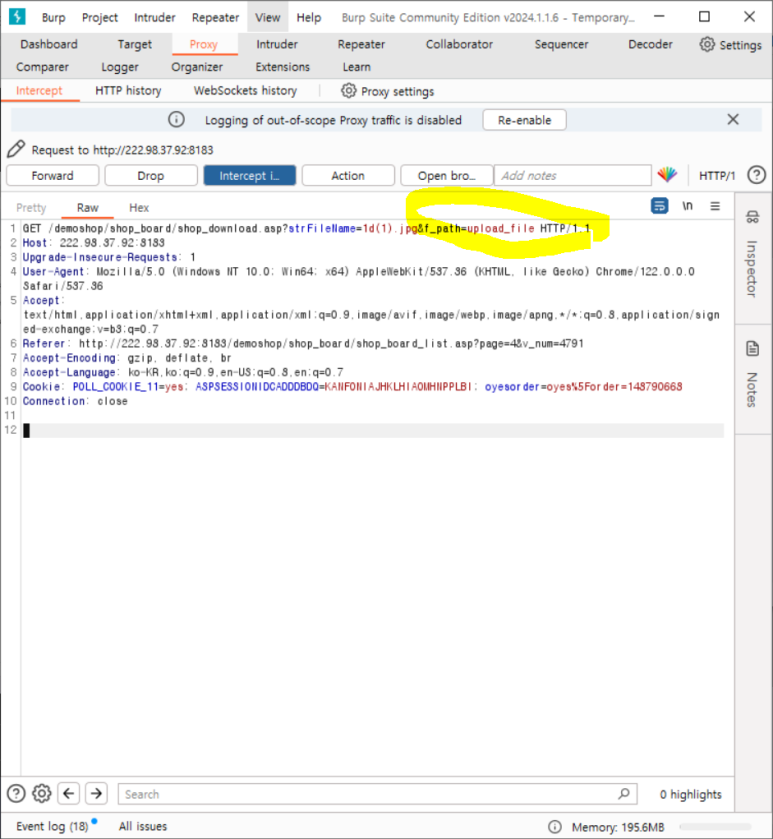This screenshot has height=839, width=773.
Task: Click the Host header line in request
Action: pos(94,243)
